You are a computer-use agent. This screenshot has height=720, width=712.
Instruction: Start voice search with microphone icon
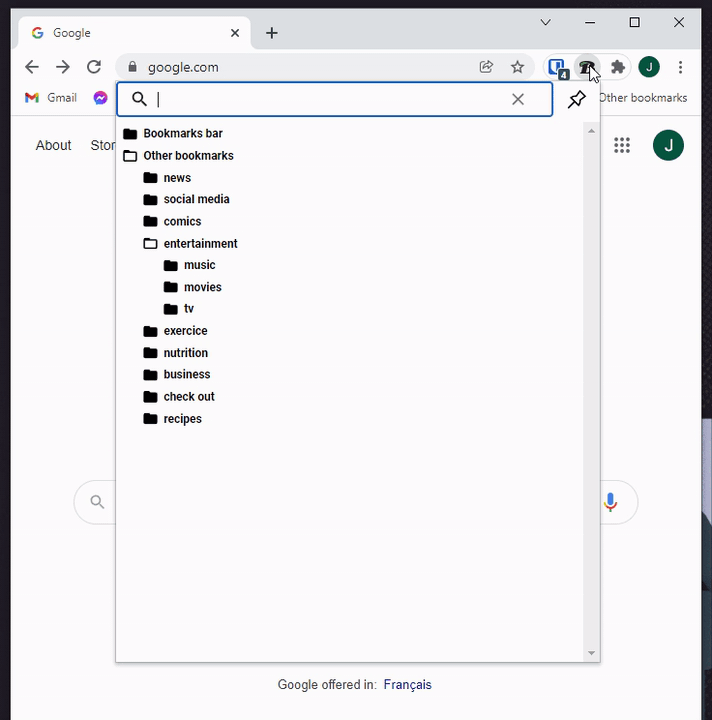point(610,502)
